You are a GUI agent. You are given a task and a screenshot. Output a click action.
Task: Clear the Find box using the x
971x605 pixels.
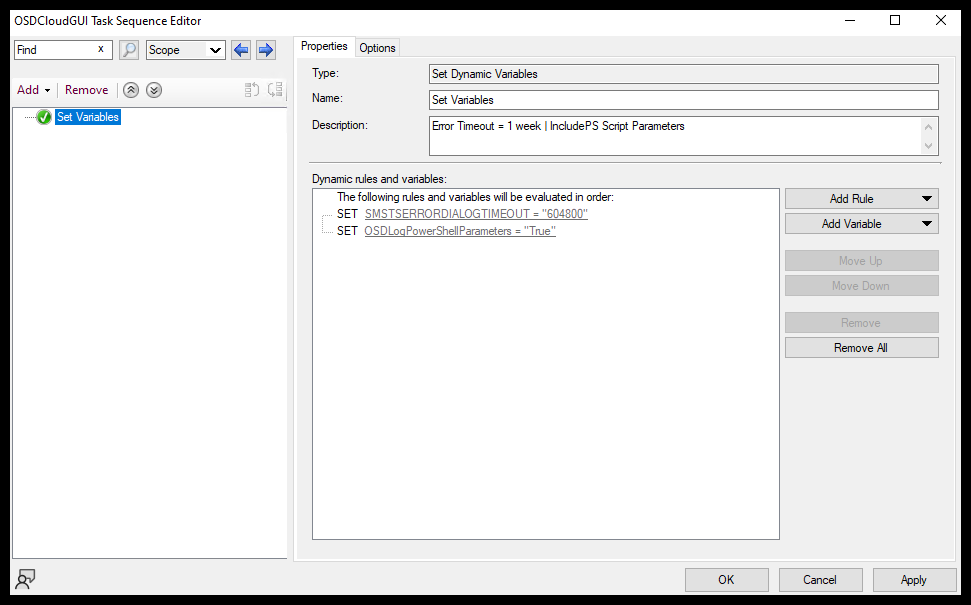[x=100, y=49]
